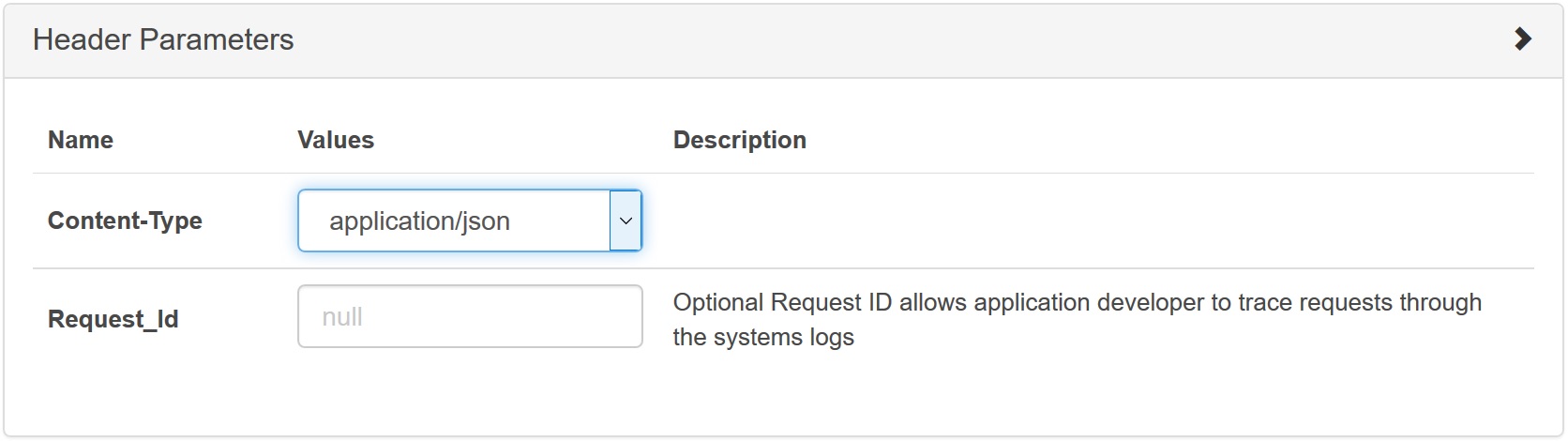Click the Values column header
The image size is (1568, 441).
tap(336, 140)
